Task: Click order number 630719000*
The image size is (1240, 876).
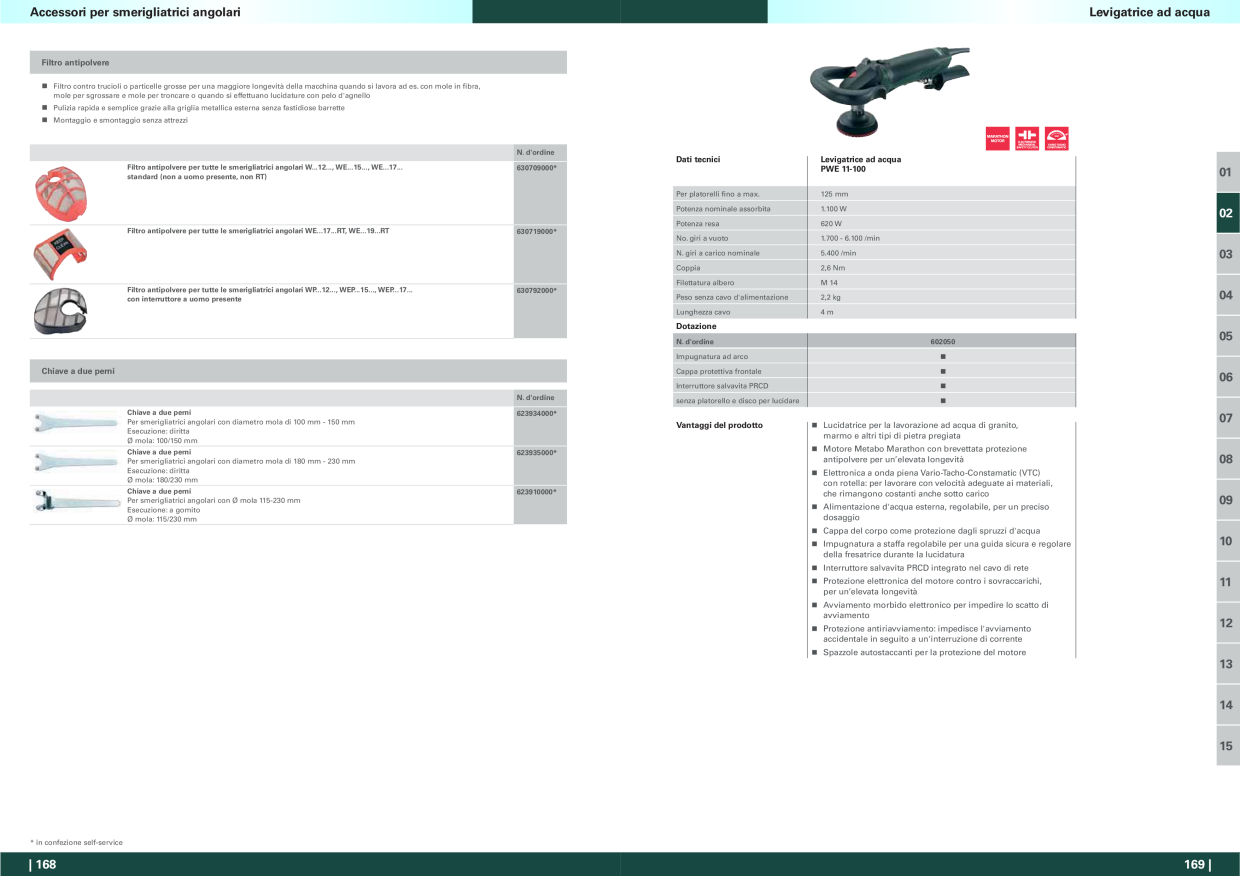Action: [537, 231]
